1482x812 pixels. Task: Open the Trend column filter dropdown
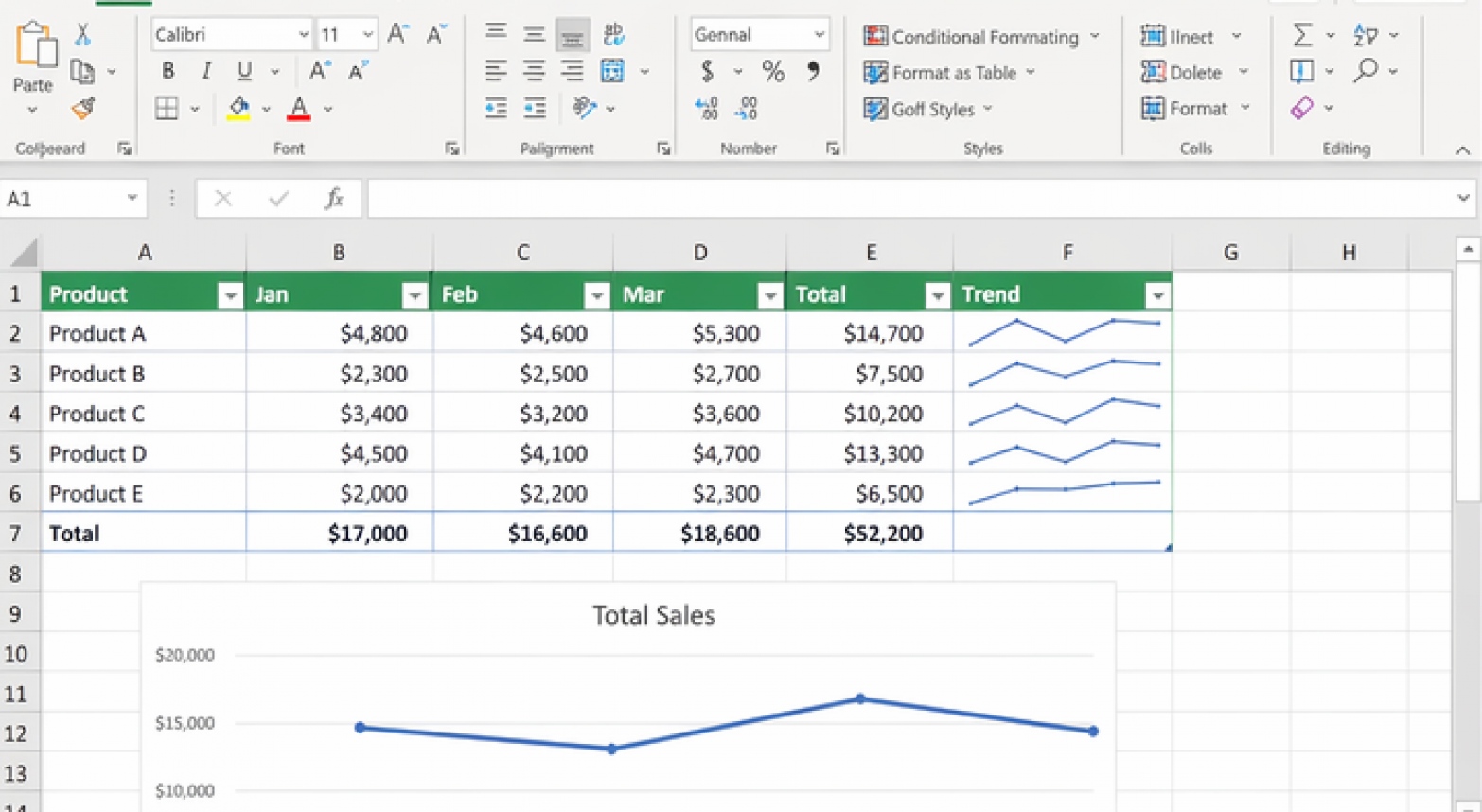[x=1157, y=296]
